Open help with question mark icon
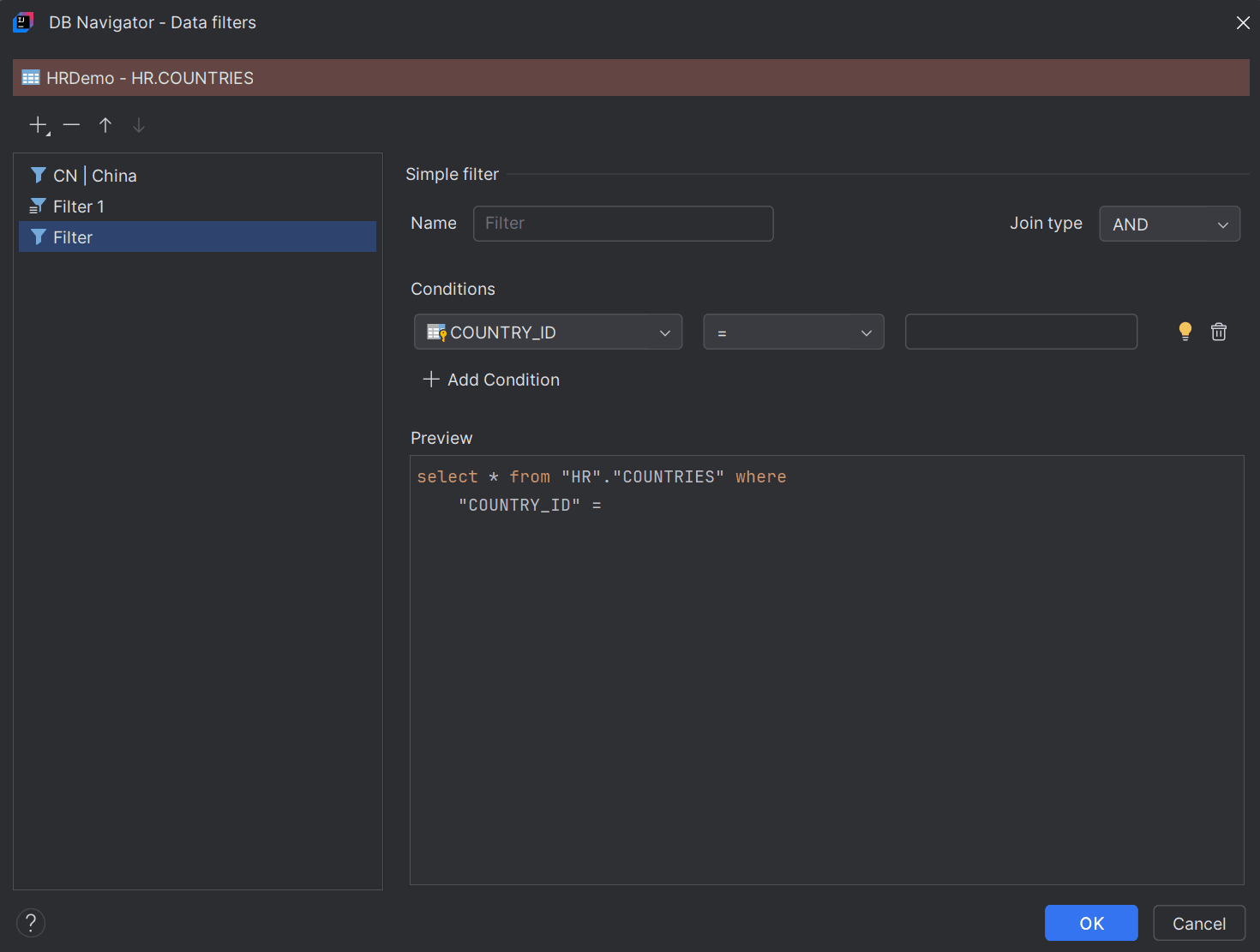The width and height of the screenshot is (1260, 952). pos(31,923)
